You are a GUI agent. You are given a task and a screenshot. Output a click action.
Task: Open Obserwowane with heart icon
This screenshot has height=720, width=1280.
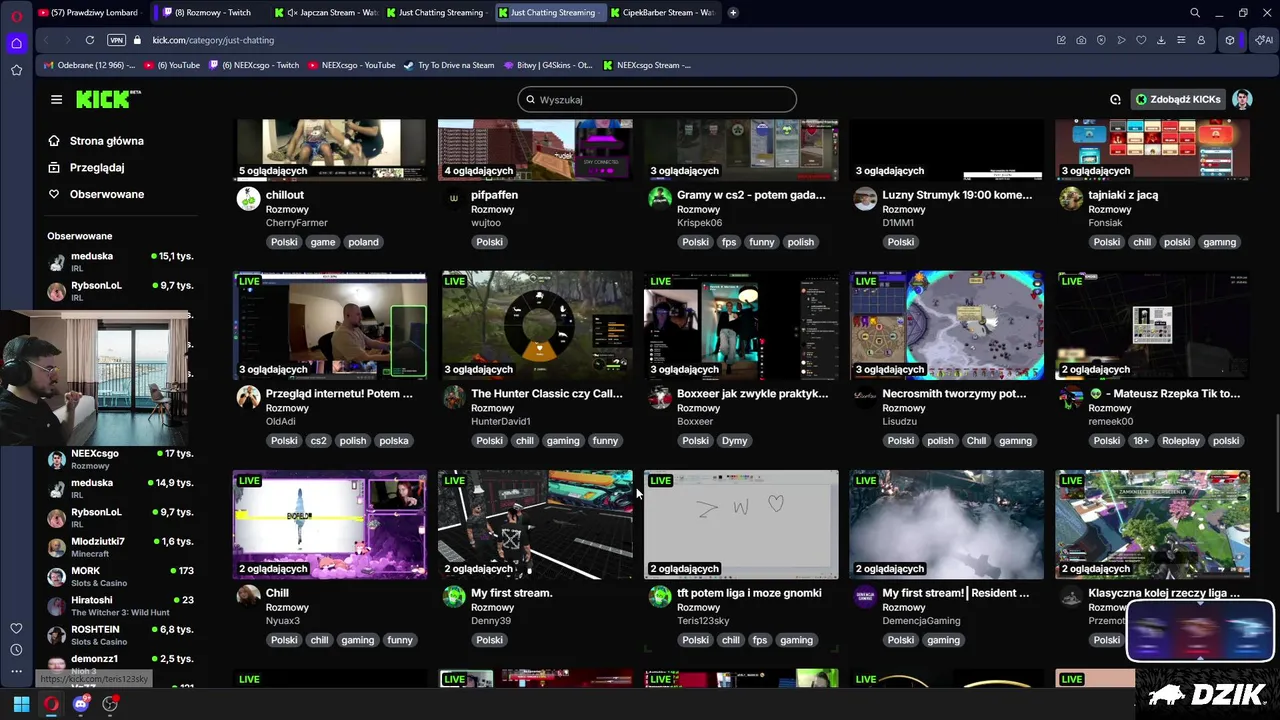[x=96, y=194]
